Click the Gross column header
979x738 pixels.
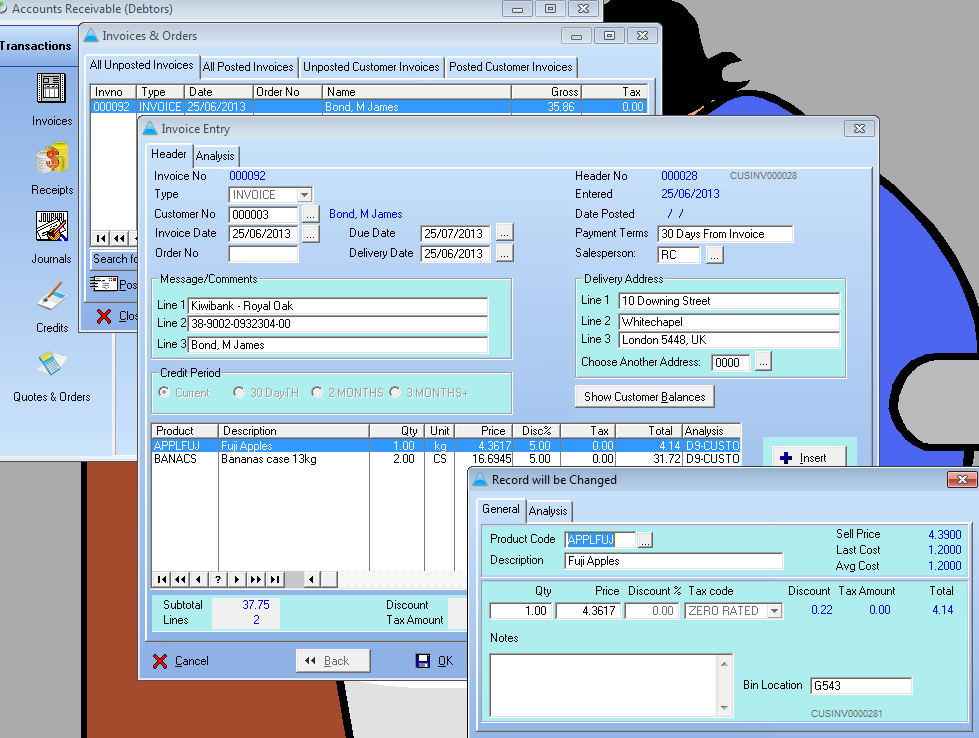point(546,92)
